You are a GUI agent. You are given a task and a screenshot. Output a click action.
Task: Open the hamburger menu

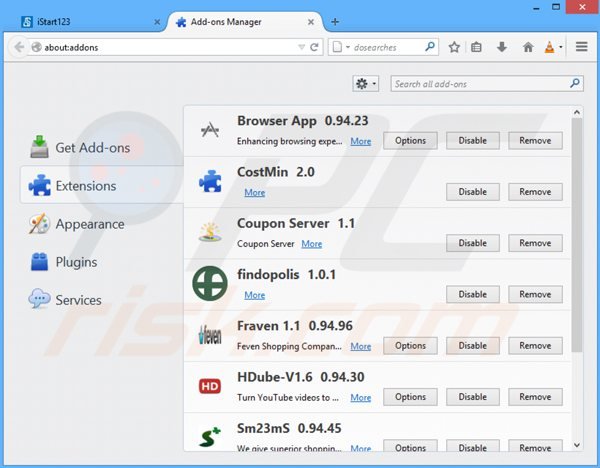(582, 47)
